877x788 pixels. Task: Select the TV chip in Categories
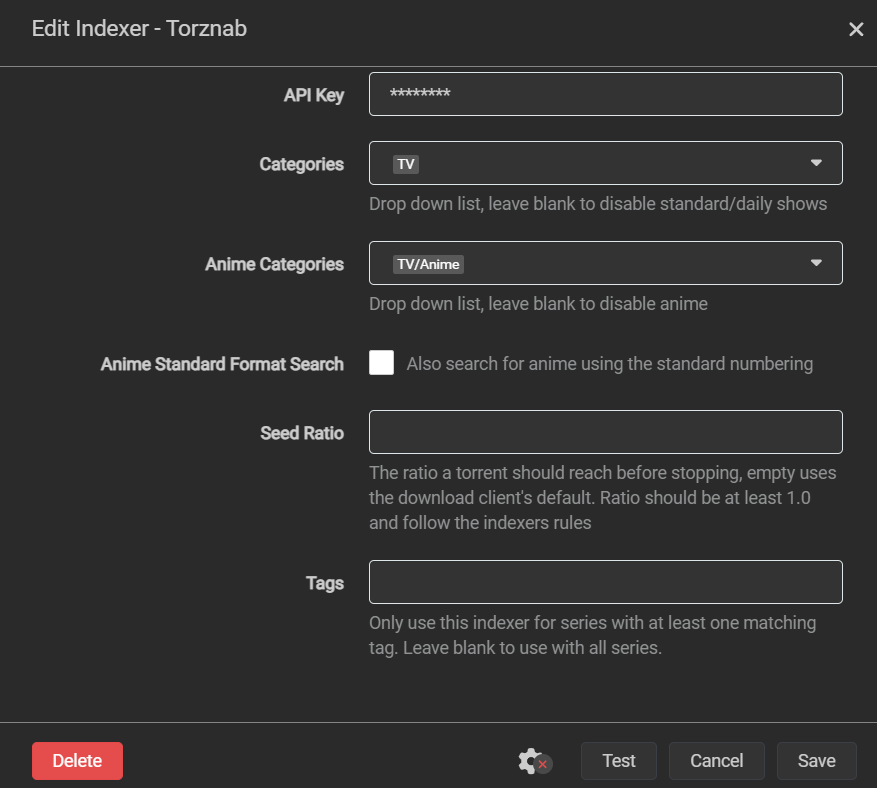coord(406,164)
